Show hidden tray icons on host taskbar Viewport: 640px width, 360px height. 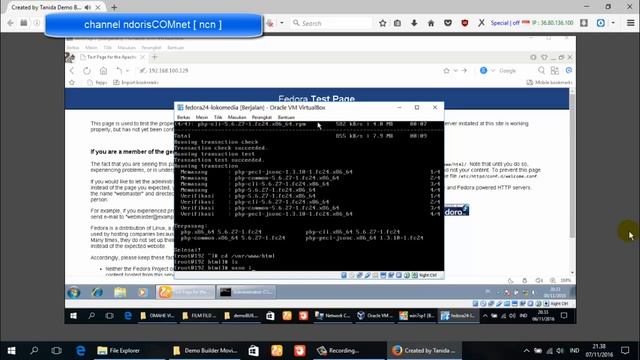[x=527, y=351]
